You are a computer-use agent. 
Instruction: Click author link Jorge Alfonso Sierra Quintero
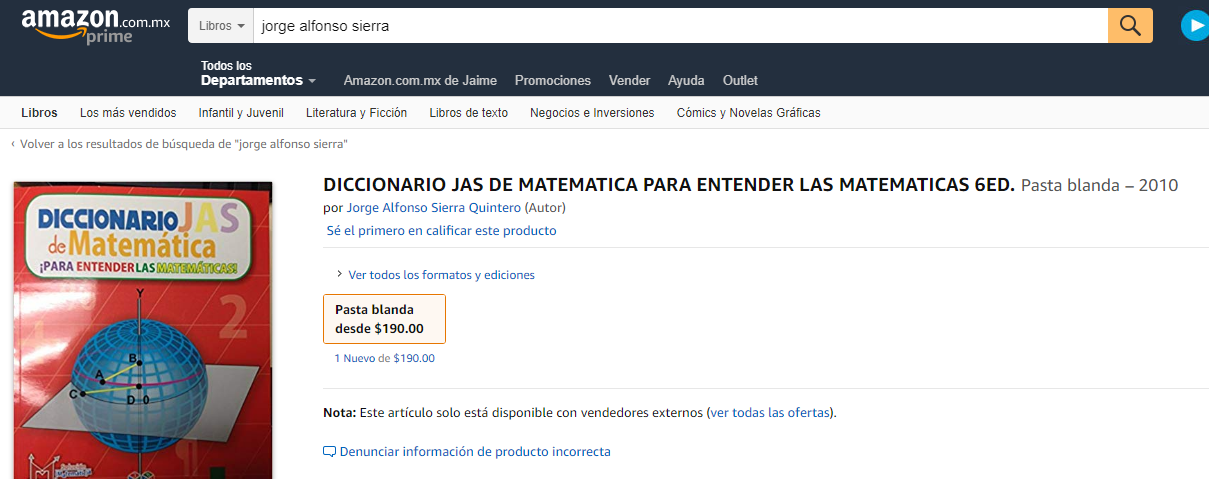tap(433, 208)
